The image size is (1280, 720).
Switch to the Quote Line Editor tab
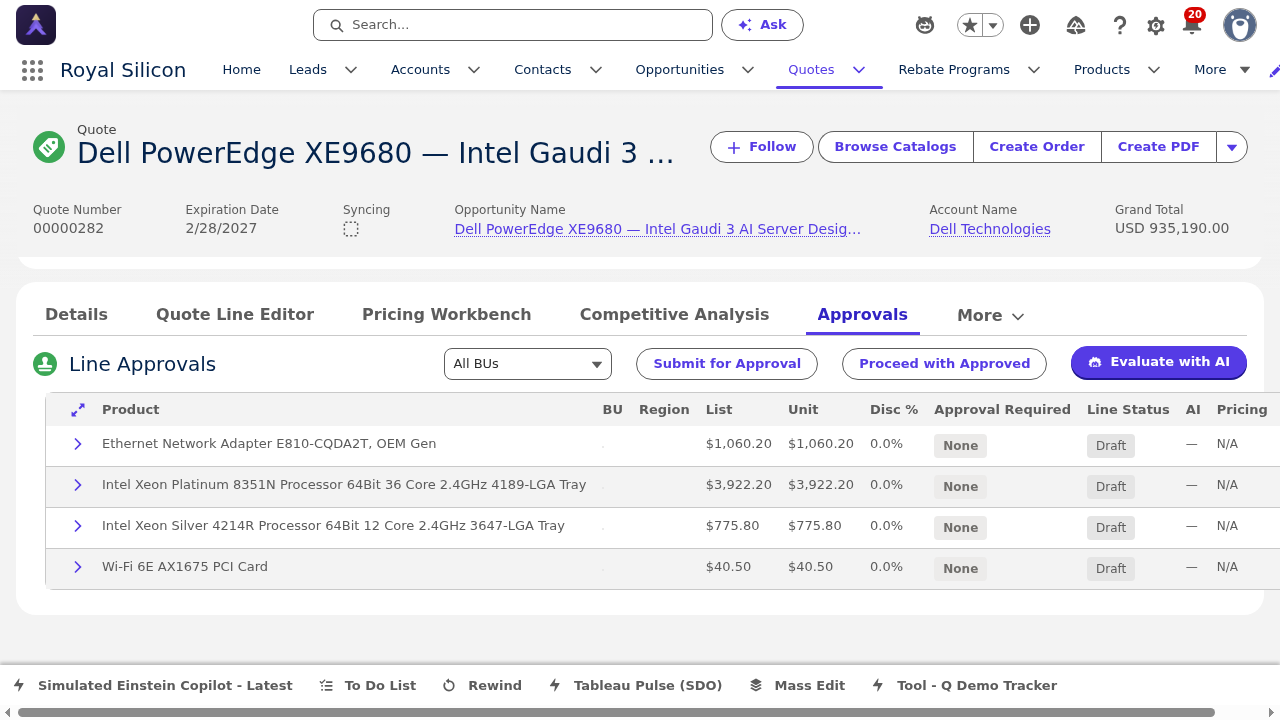[x=235, y=315]
